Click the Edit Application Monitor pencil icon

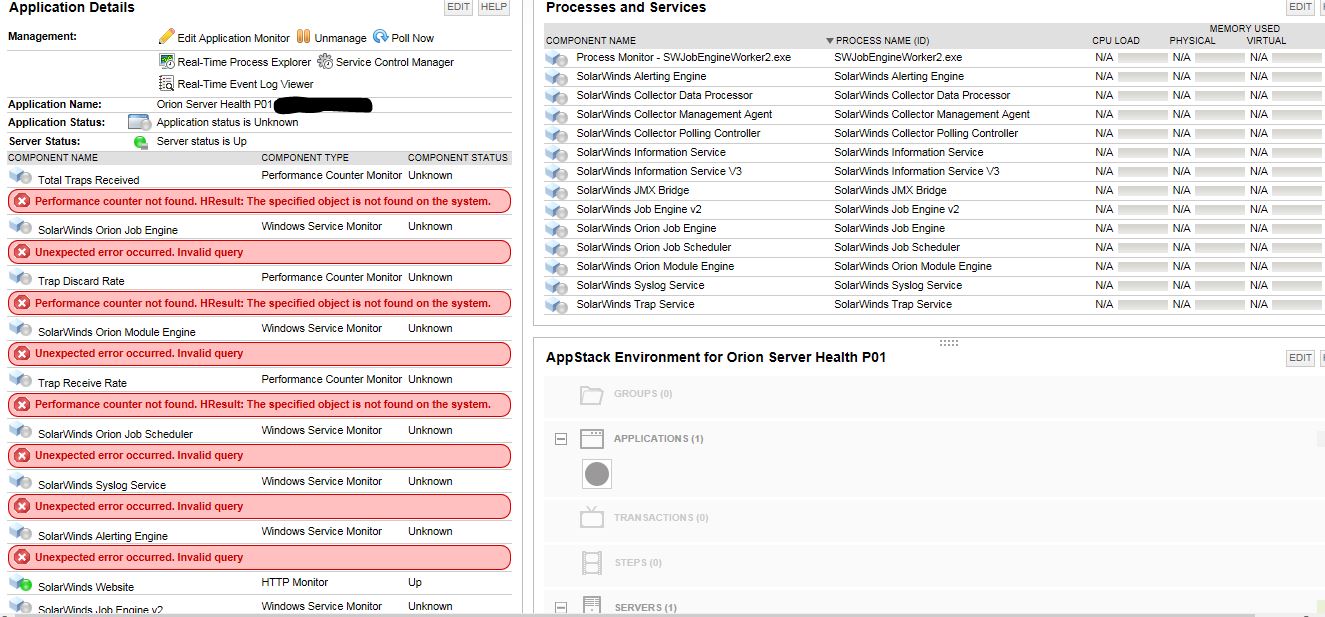[167, 37]
